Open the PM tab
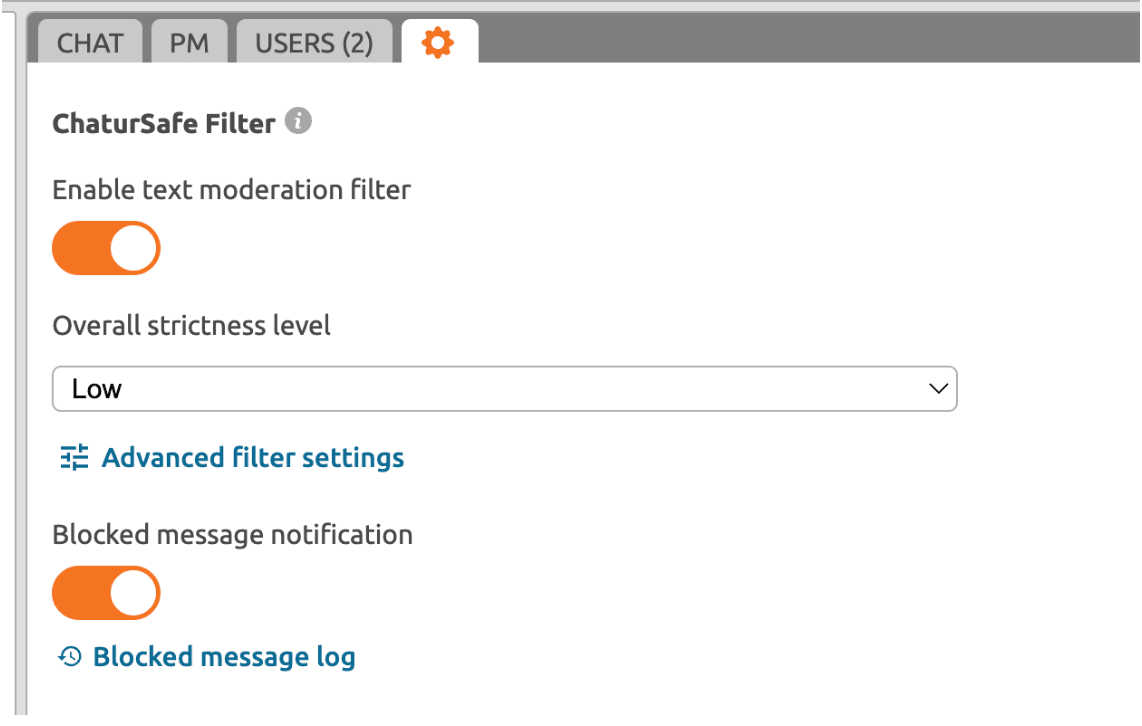 [189, 42]
